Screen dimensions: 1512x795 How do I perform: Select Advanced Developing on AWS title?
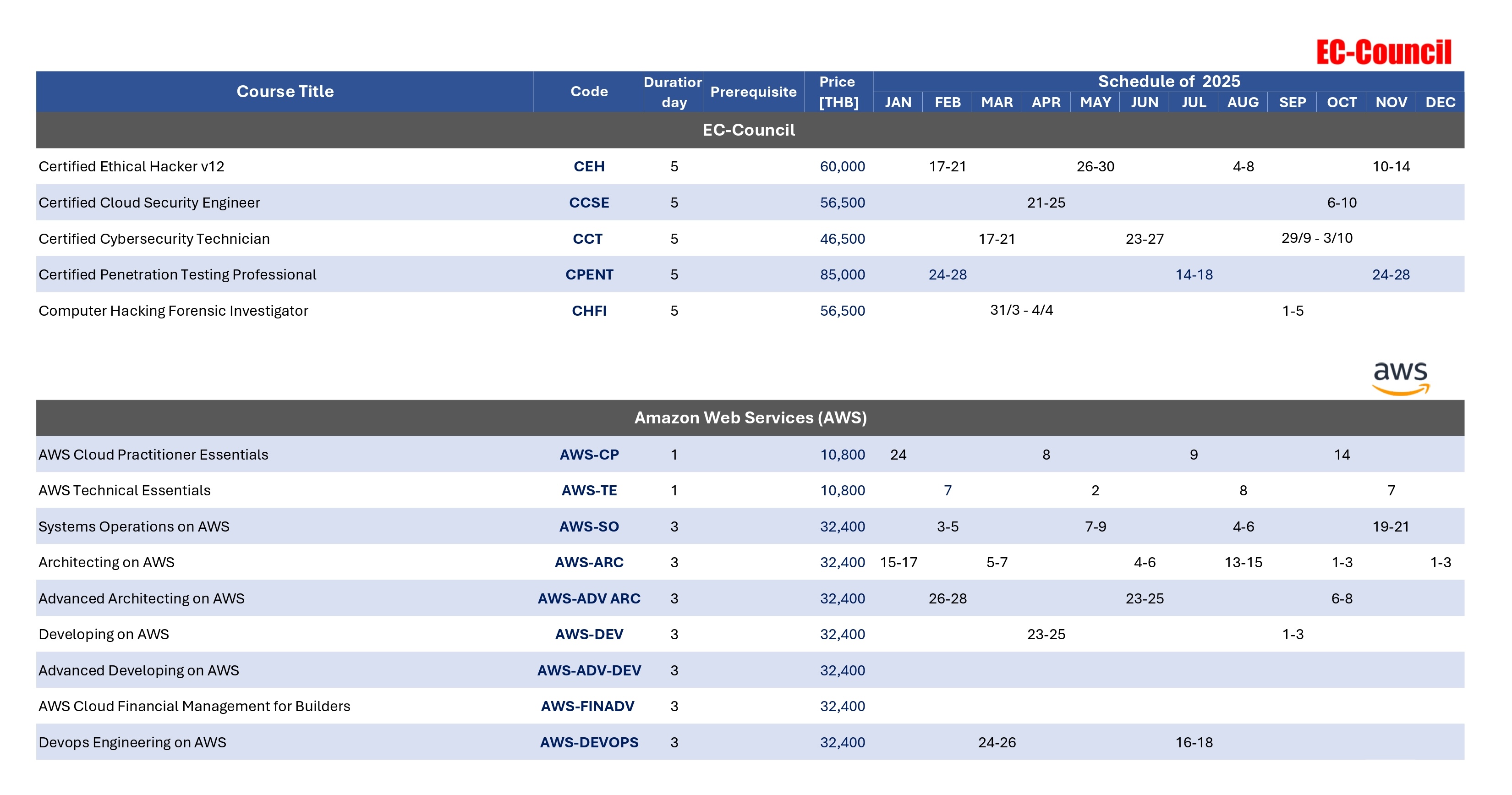[x=138, y=670]
